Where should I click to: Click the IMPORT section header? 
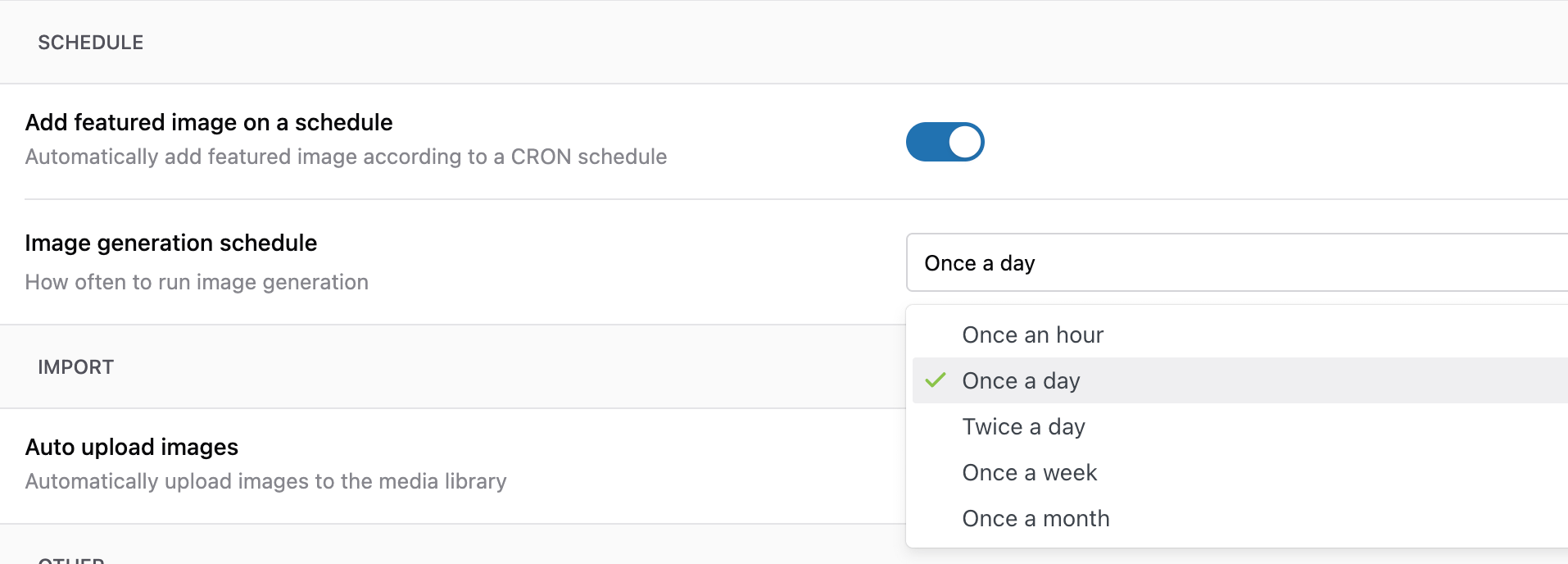75,367
